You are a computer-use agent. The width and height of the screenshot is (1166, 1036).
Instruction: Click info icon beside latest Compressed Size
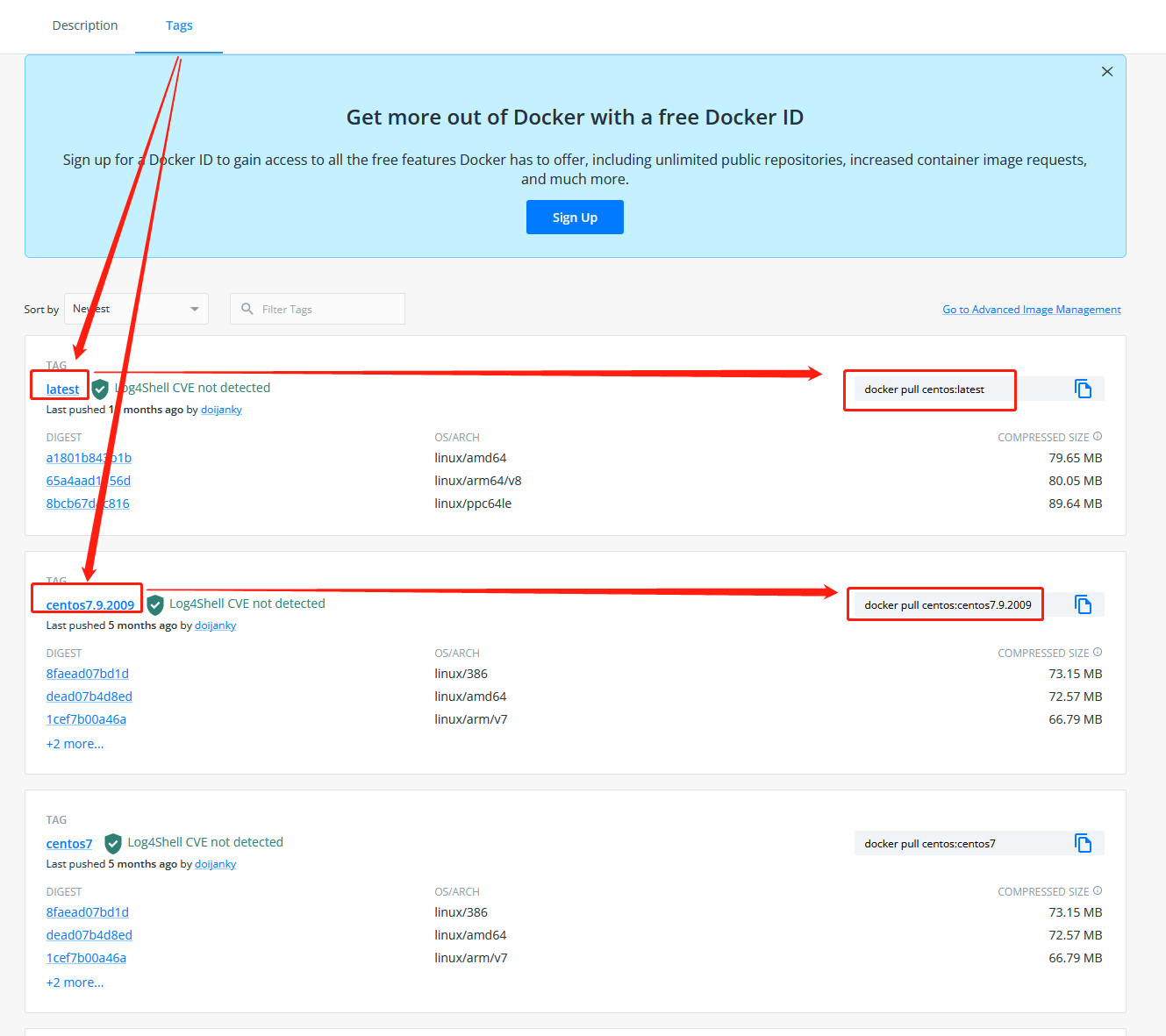1098,436
